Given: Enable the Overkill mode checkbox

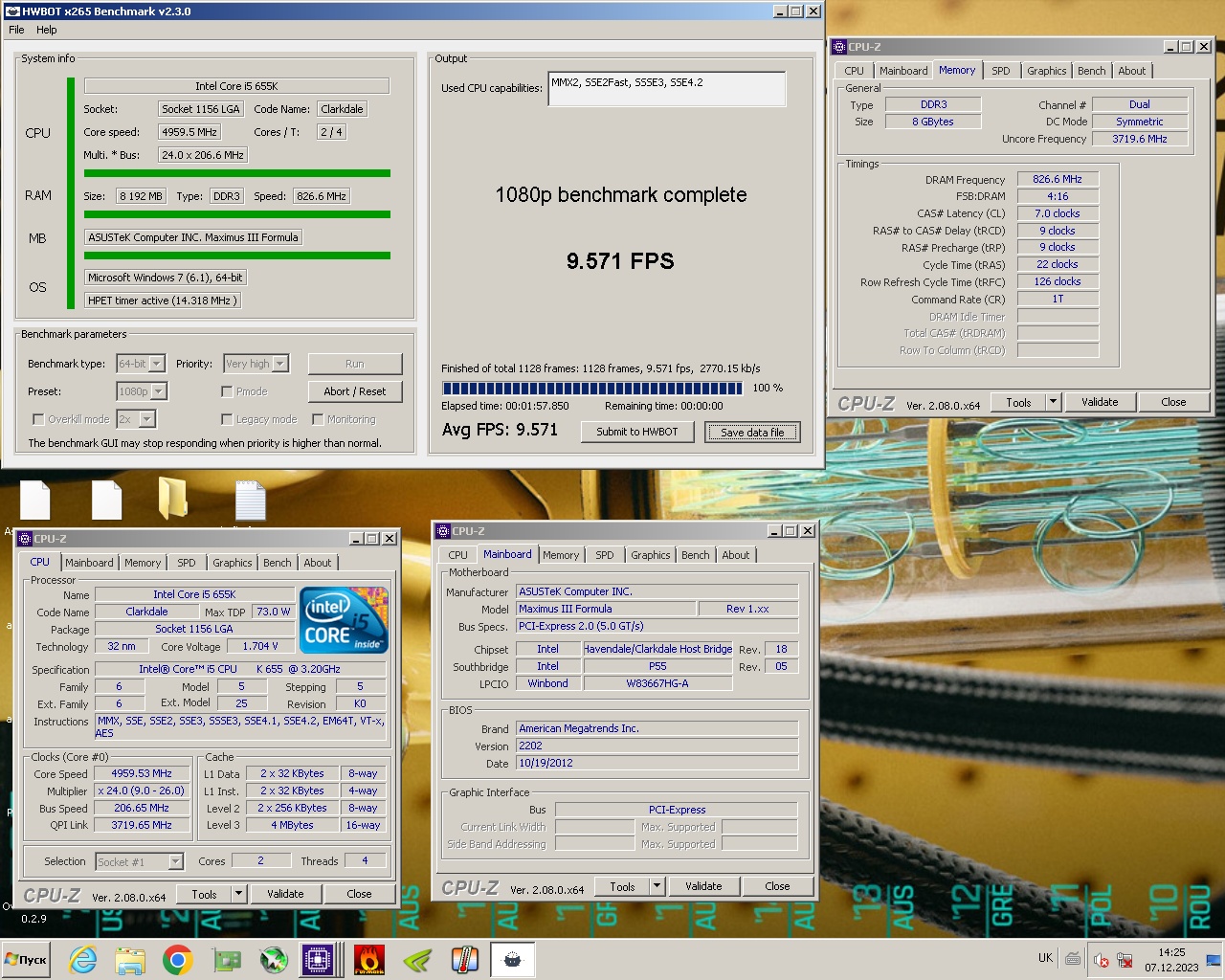Looking at the screenshot, I should point(38,419).
